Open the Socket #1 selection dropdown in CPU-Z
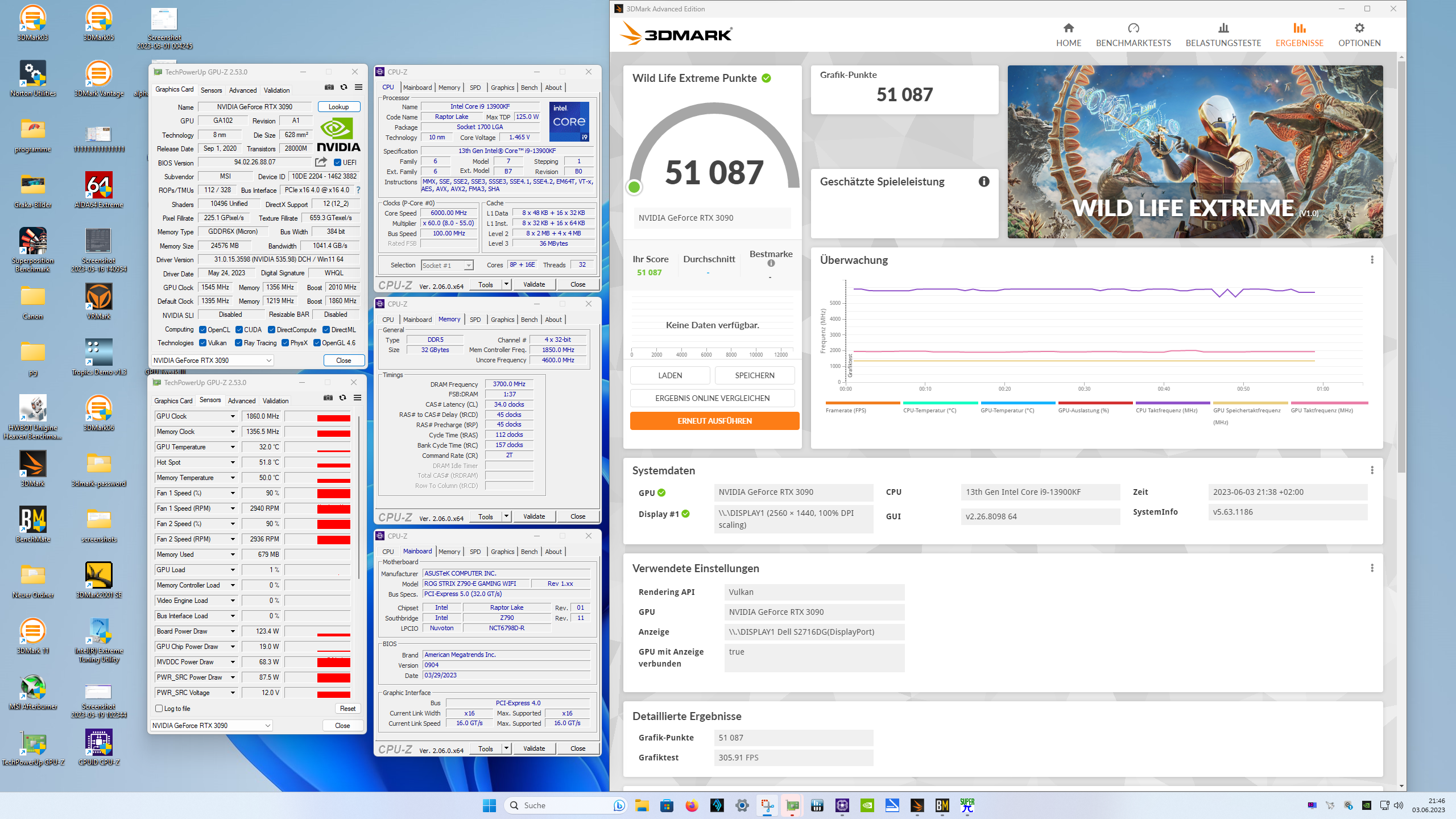Image resolution: width=1456 pixels, height=819 pixels. click(x=447, y=266)
